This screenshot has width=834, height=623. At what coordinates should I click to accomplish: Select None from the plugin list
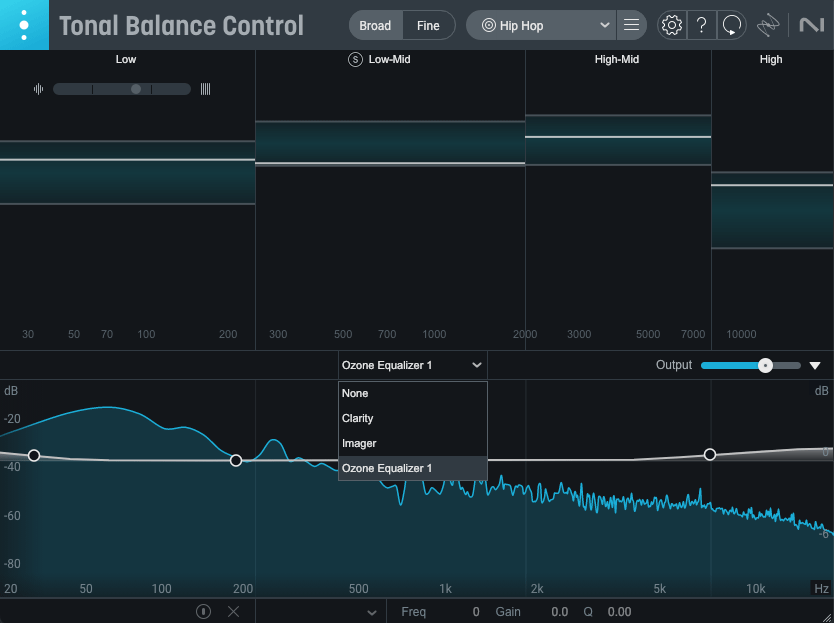(413, 393)
